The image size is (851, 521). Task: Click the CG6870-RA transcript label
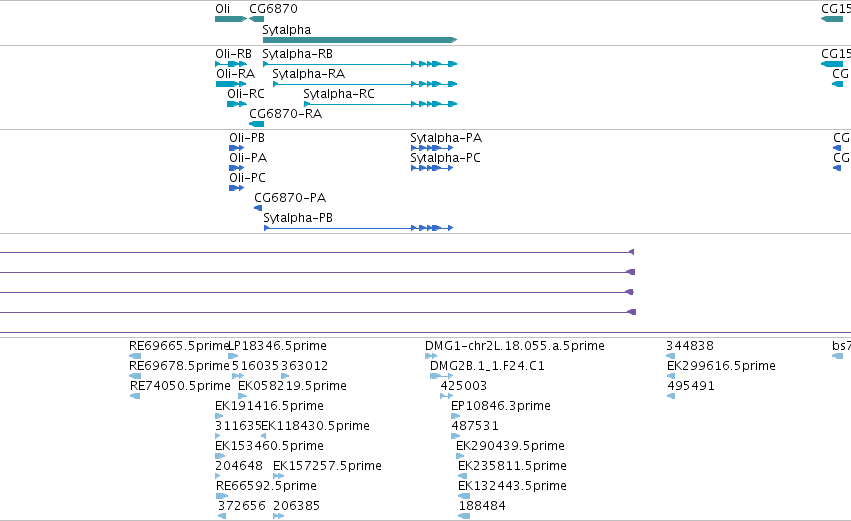point(285,114)
